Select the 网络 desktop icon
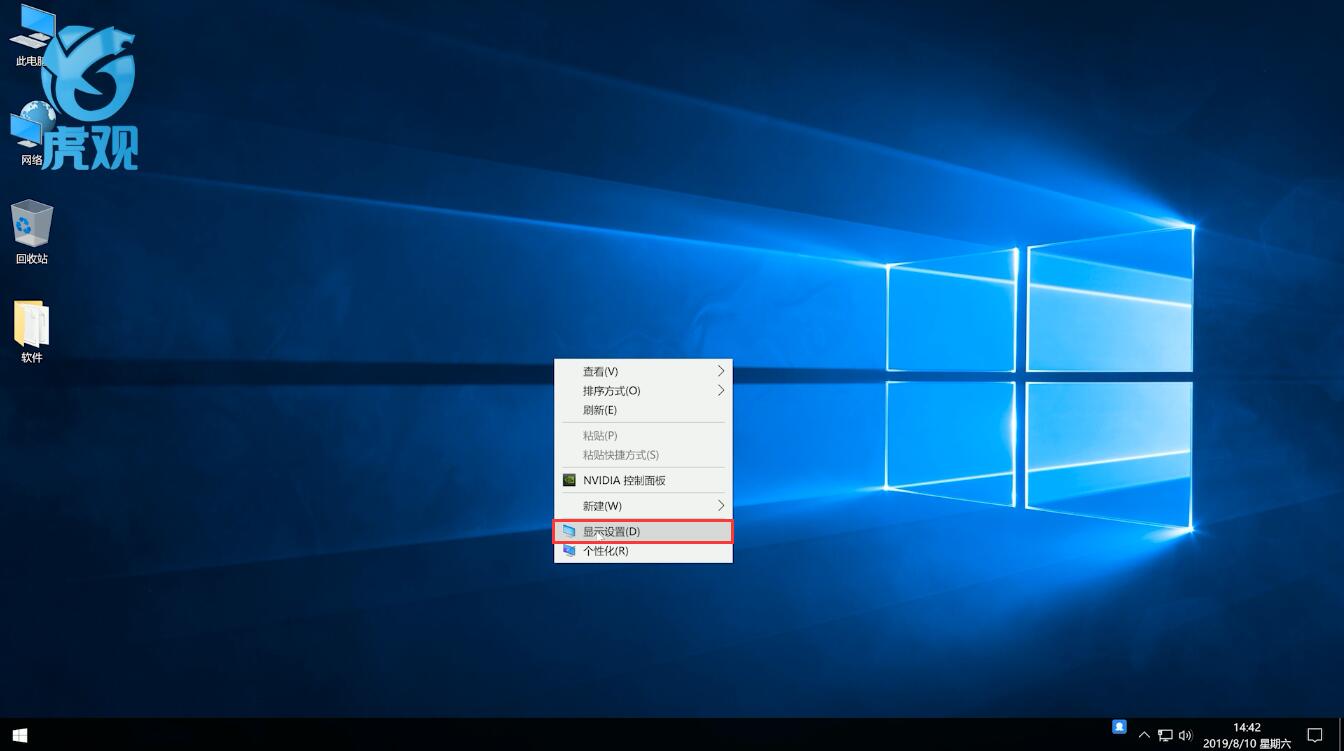The width and height of the screenshot is (1344, 751). (x=32, y=135)
